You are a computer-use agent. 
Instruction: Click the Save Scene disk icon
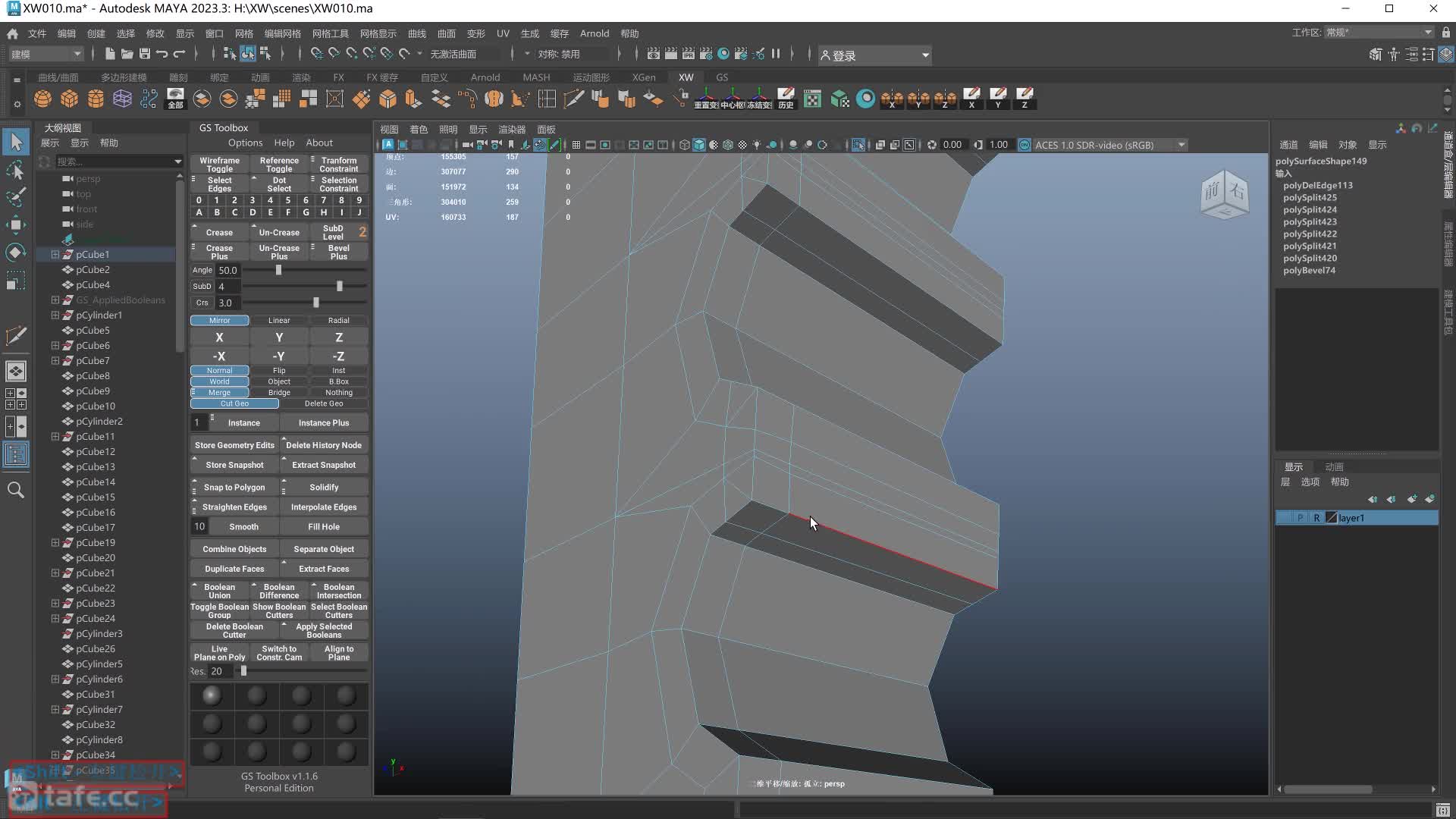tap(144, 54)
